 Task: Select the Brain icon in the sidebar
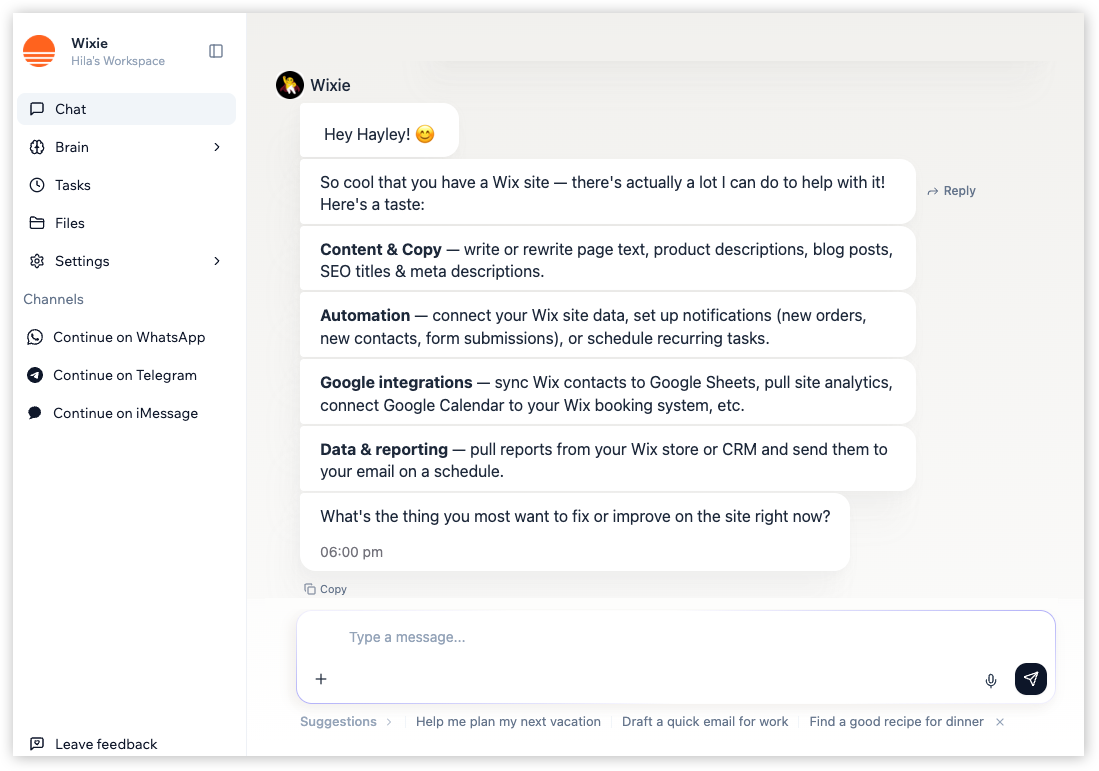[37, 147]
